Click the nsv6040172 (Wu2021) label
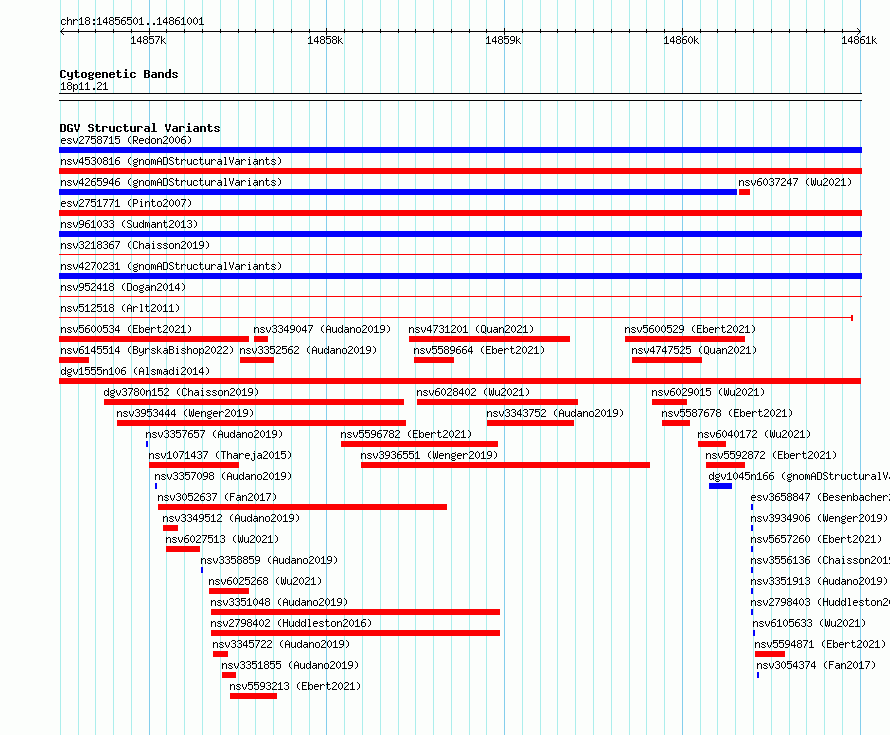The image size is (890, 735). point(754,434)
